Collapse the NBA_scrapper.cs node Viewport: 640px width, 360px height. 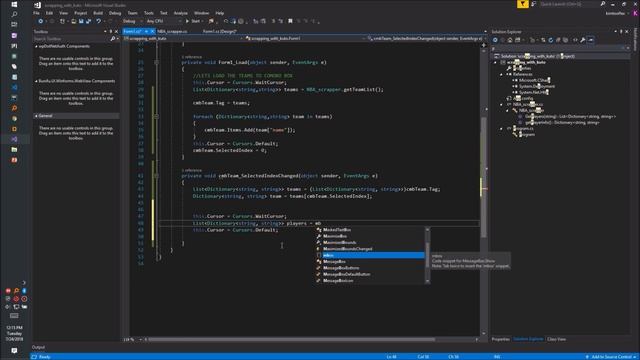tap(502, 104)
